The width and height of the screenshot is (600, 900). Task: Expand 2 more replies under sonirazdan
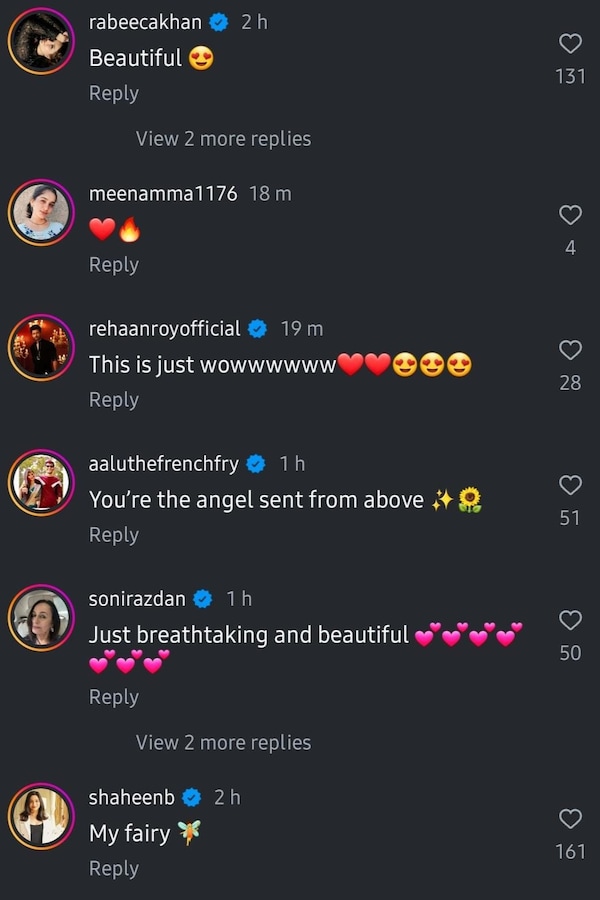[223, 742]
